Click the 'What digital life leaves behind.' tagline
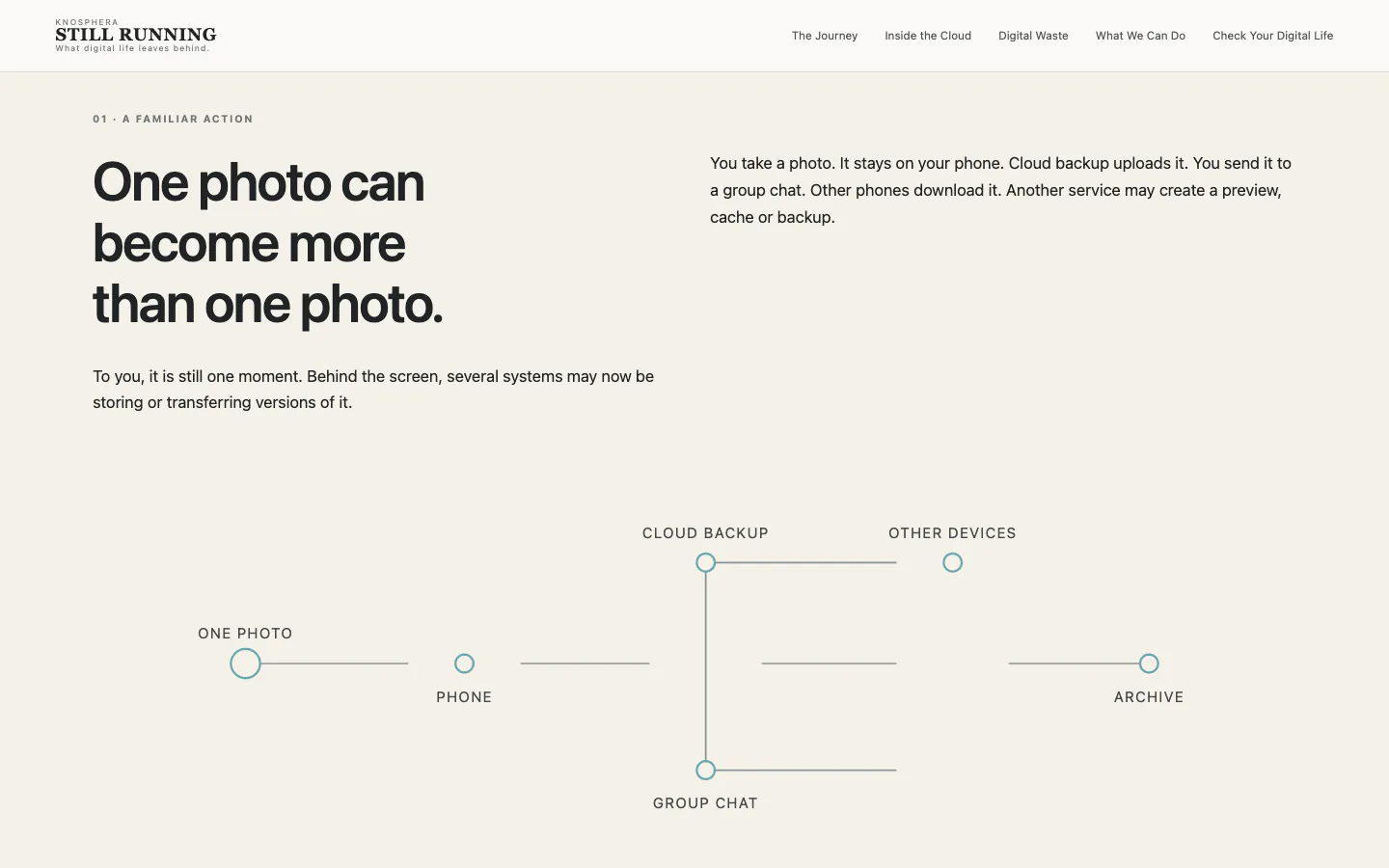The width and height of the screenshot is (1389, 868). (132, 48)
